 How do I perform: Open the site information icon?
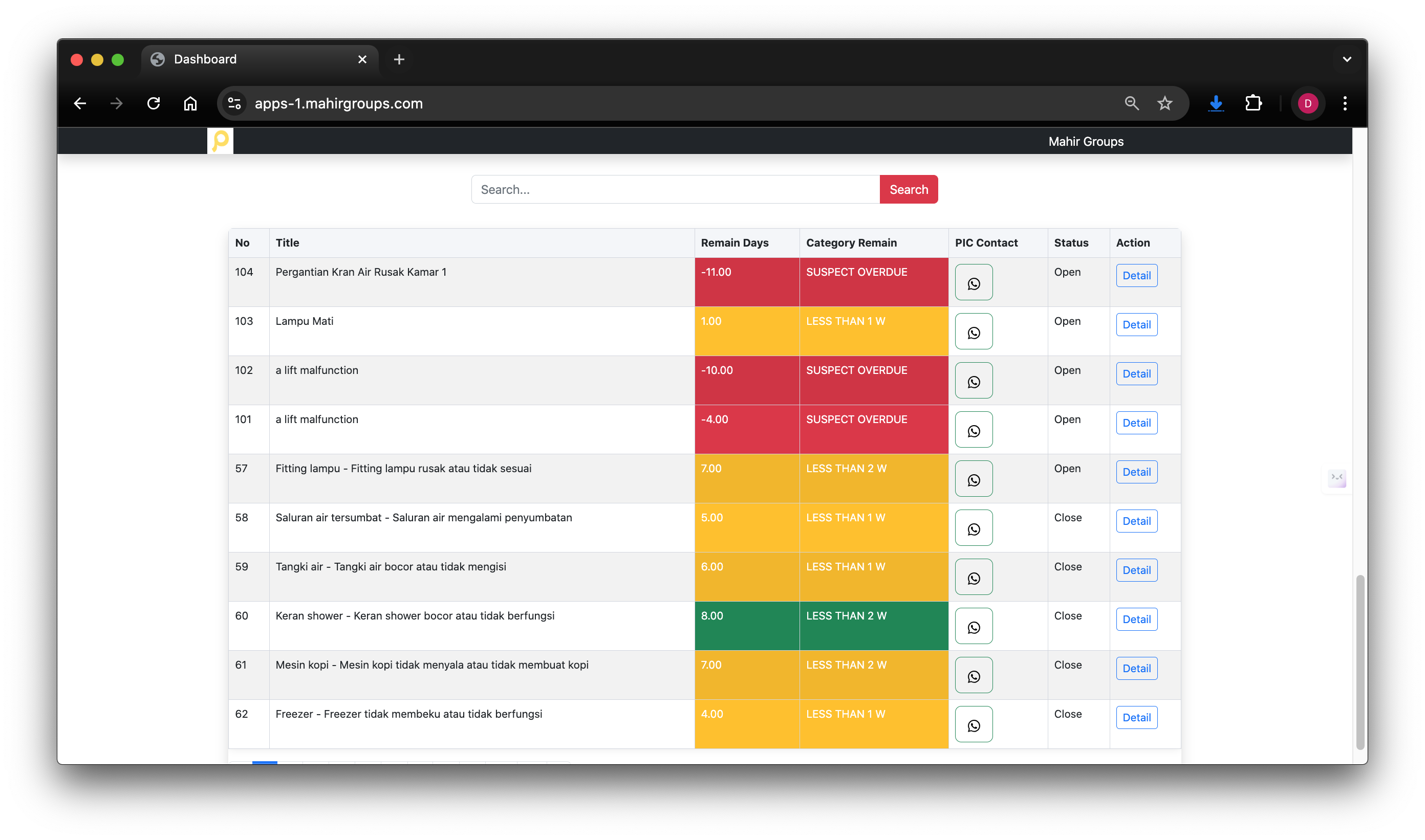[234, 103]
